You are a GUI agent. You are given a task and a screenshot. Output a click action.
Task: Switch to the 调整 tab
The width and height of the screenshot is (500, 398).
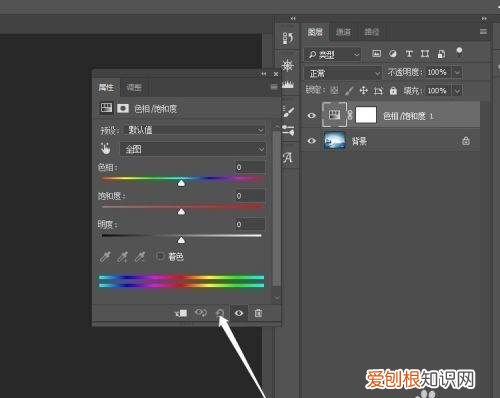tap(134, 88)
